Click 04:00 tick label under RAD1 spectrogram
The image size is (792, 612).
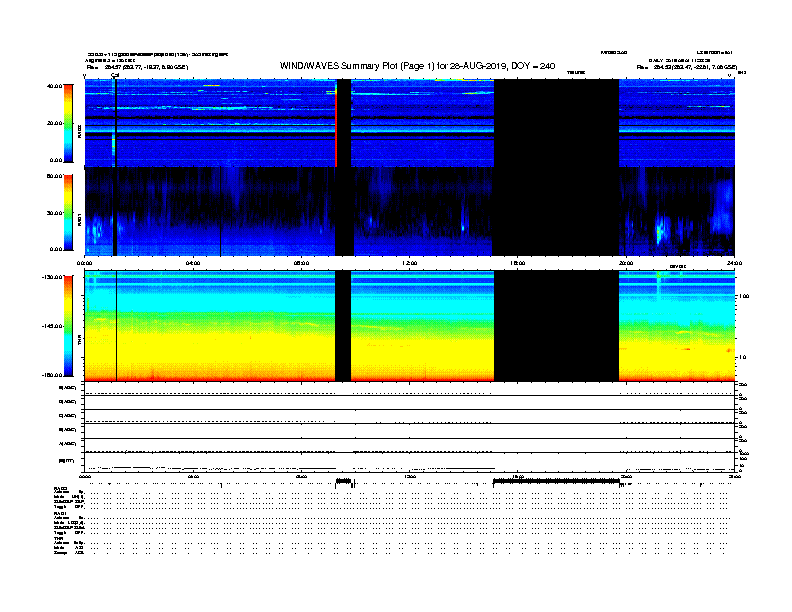(193, 263)
